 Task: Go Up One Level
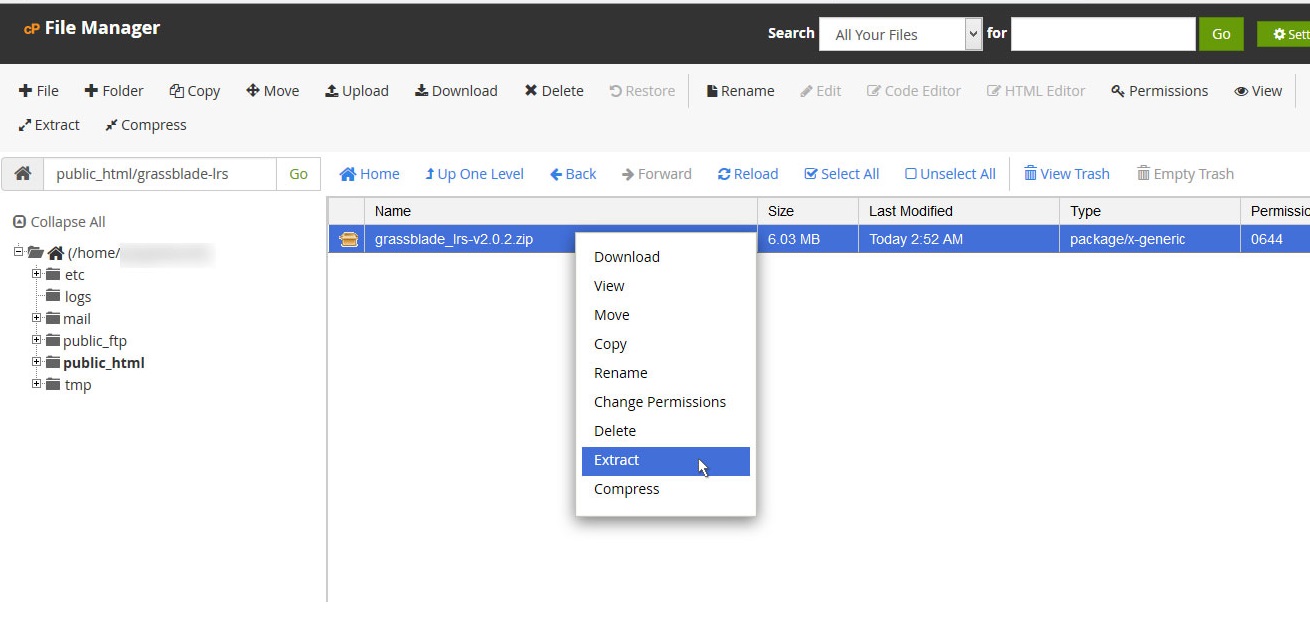tap(474, 174)
